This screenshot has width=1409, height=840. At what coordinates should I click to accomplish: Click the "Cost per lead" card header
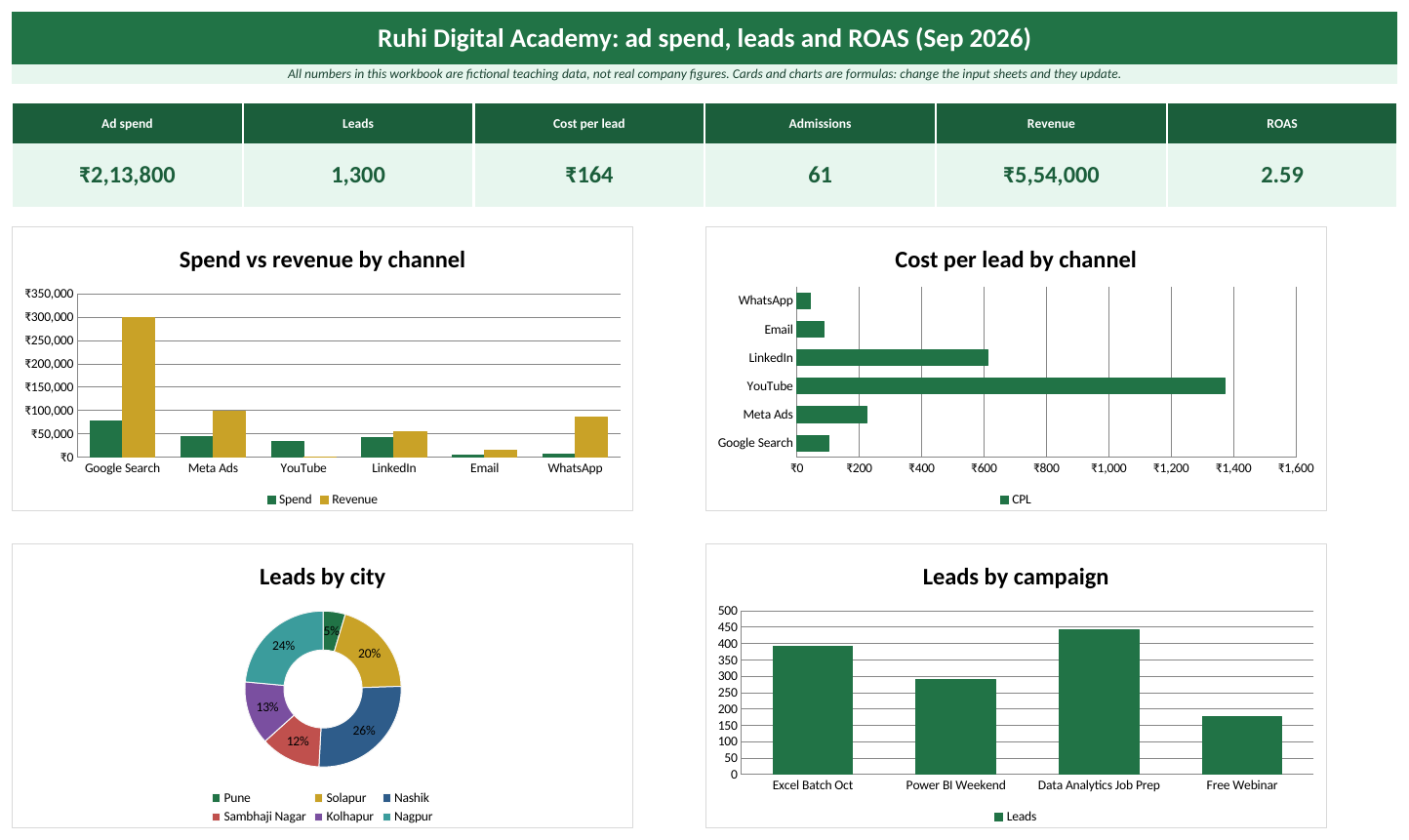pos(588,124)
